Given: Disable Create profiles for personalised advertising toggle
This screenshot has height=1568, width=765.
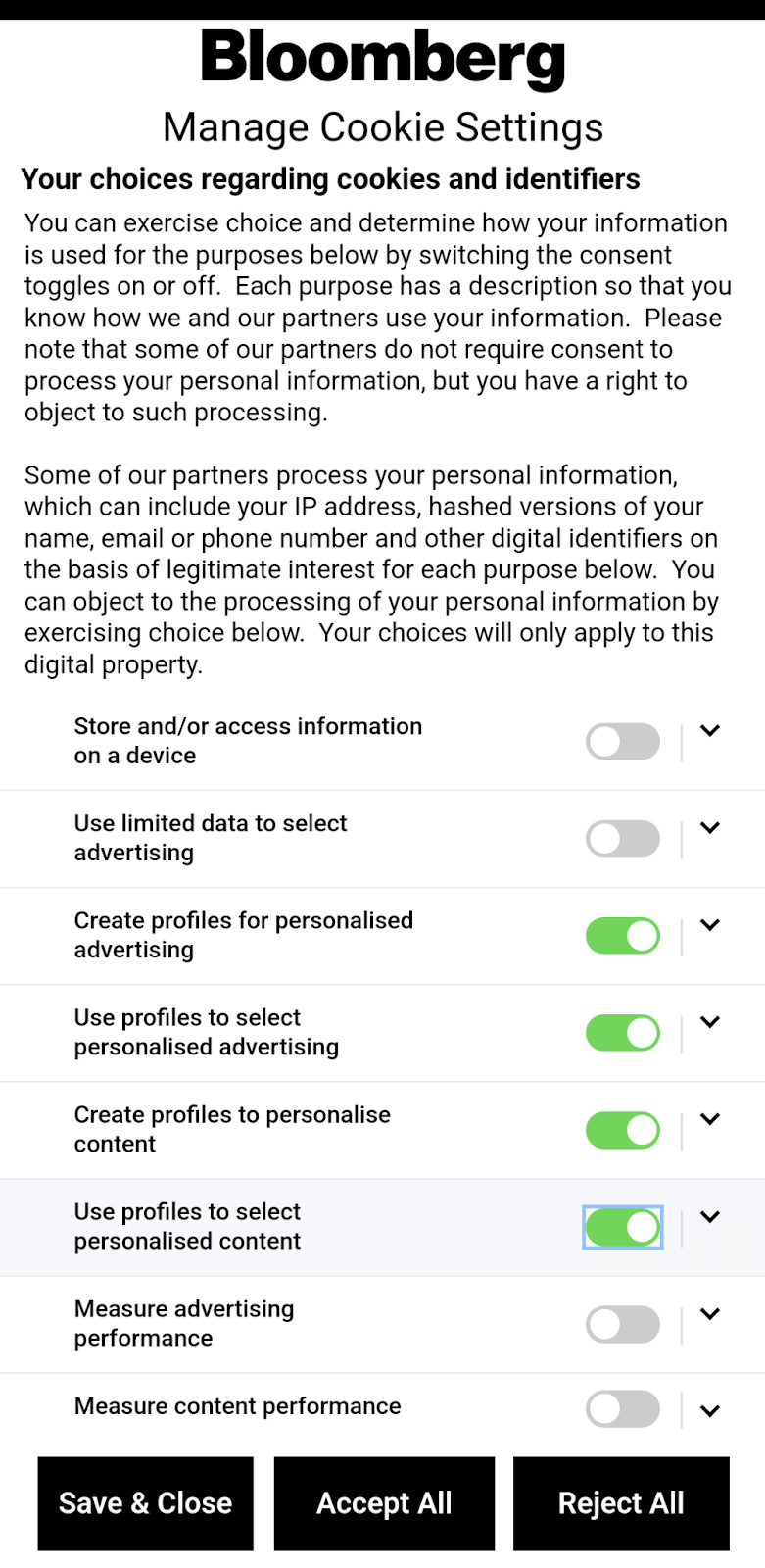Looking at the screenshot, I should point(623,936).
